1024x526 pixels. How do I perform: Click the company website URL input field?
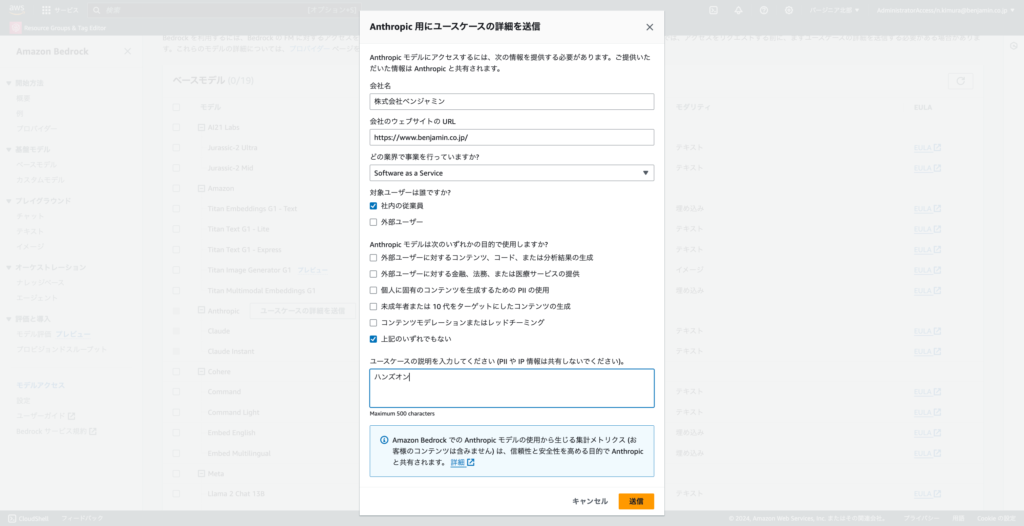[x=511, y=137]
